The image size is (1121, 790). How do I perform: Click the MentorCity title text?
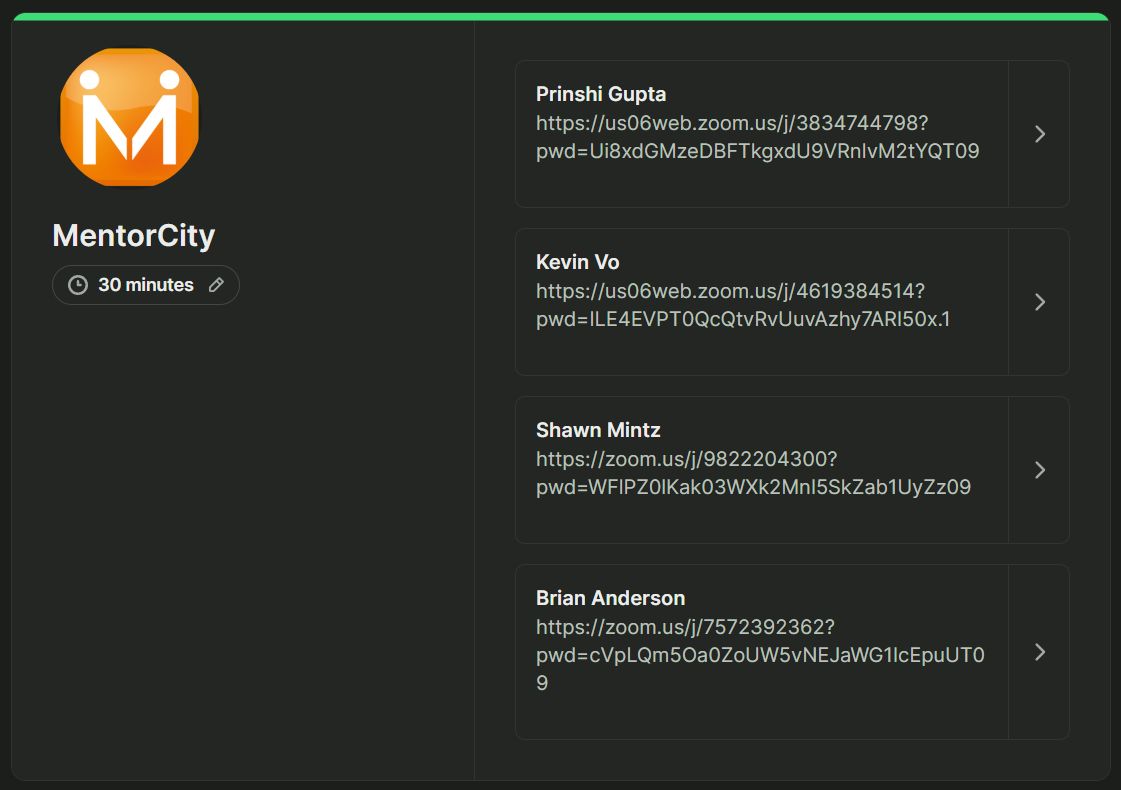click(133, 235)
